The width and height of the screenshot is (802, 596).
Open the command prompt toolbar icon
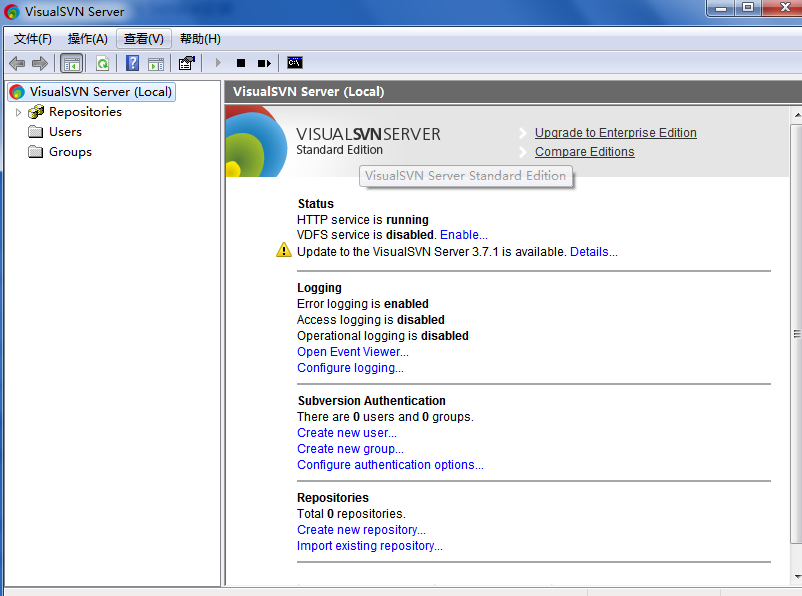point(295,62)
